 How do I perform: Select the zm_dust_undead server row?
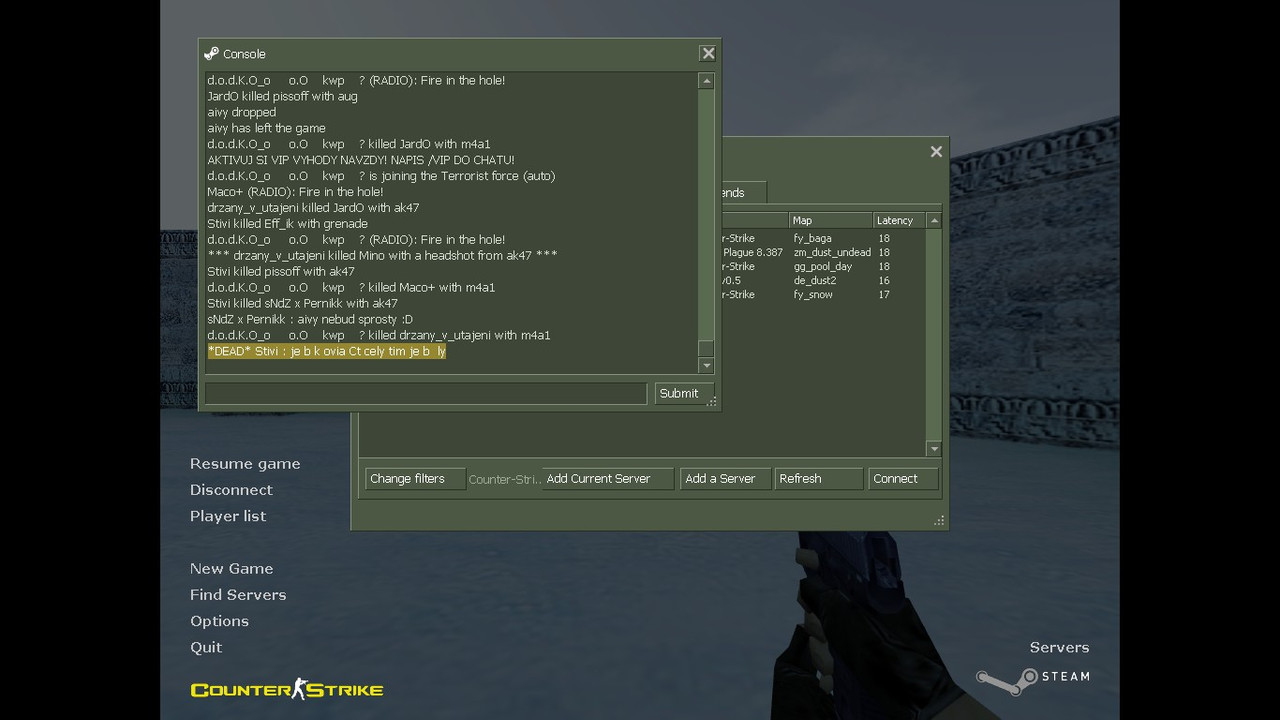tap(823, 253)
